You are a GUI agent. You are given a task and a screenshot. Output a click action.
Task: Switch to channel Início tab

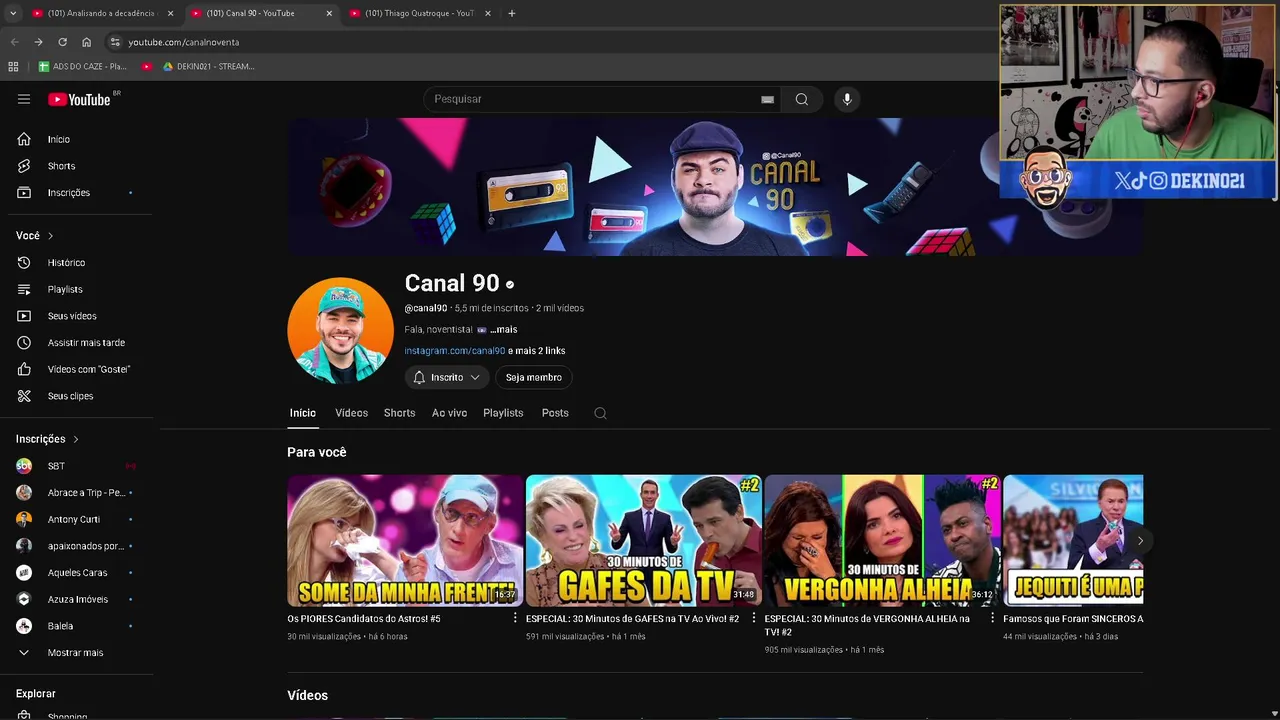(302, 413)
